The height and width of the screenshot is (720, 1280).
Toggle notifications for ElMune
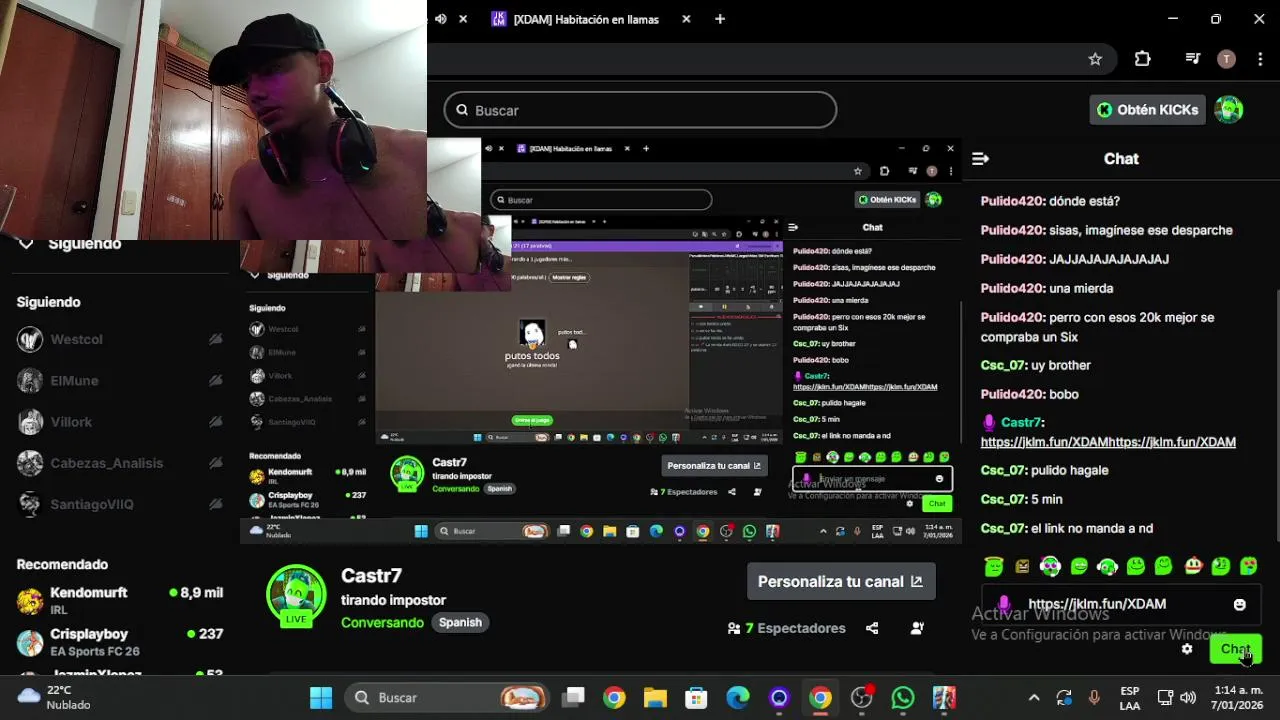click(x=215, y=380)
